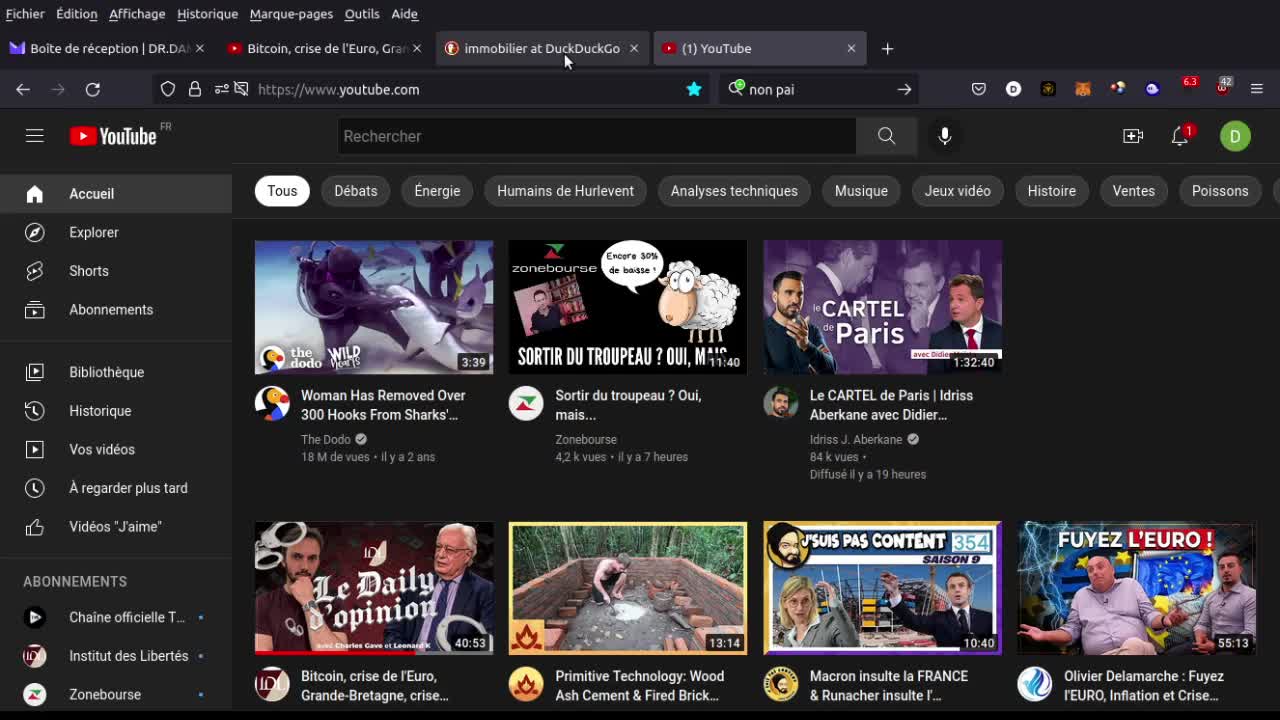This screenshot has height=720, width=1280.
Task: Open the create video camera icon
Action: point(1133,136)
